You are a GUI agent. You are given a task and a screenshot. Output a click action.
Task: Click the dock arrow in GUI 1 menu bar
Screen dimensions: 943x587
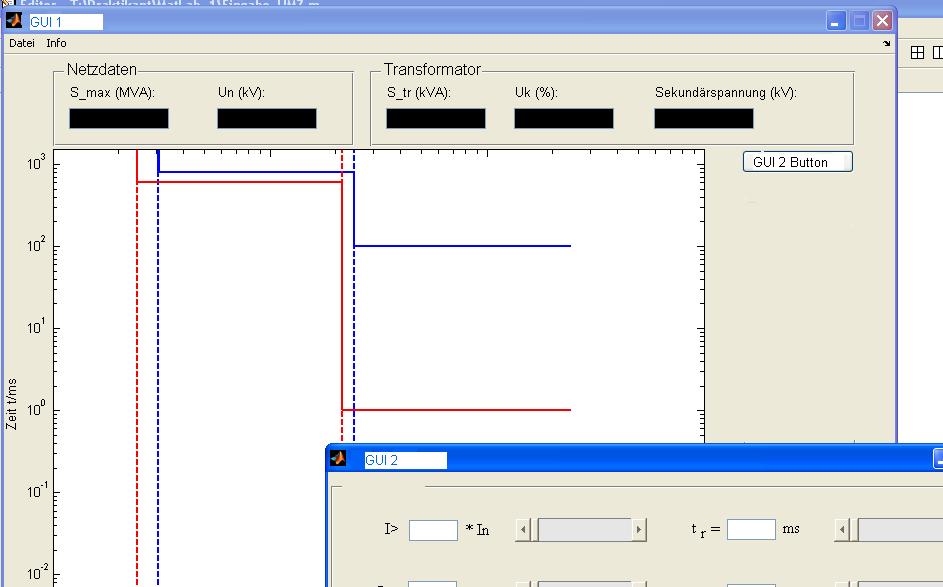click(x=886, y=44)
